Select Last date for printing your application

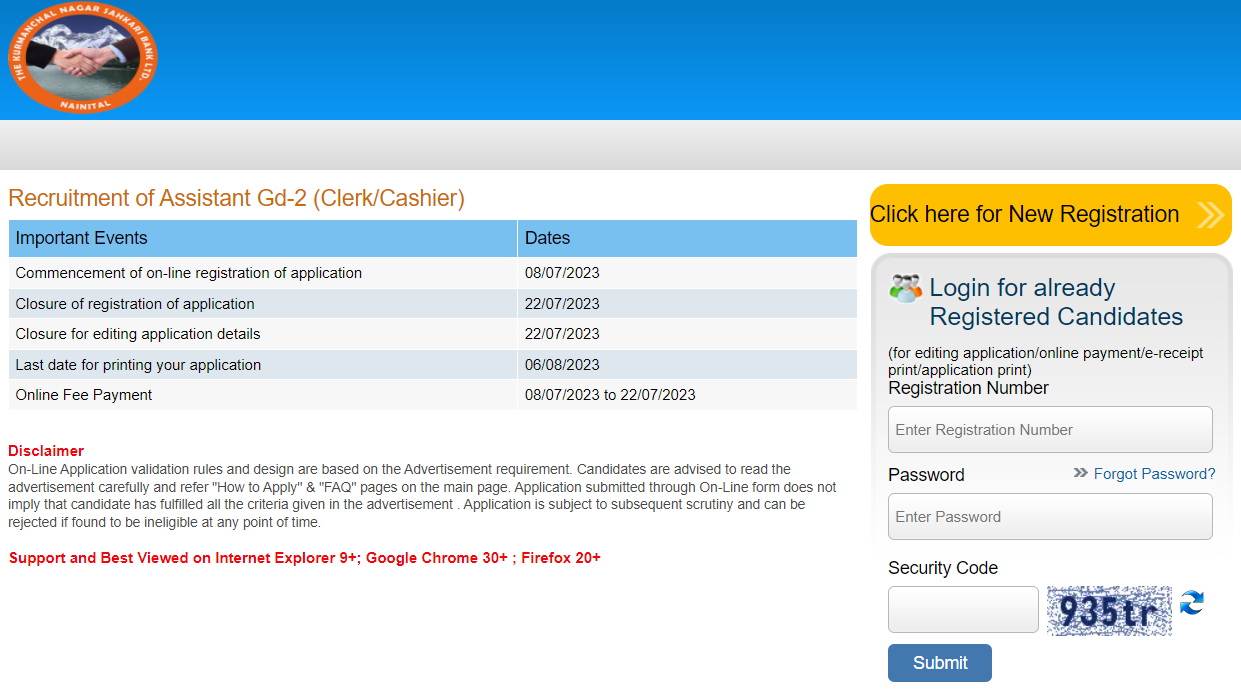(138, 365)
